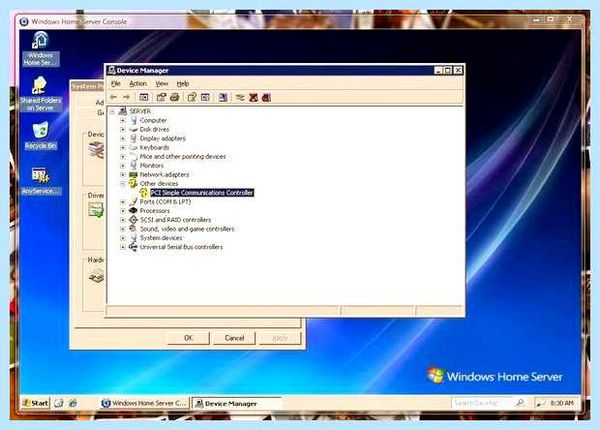Open the View menu
This screenshot has height=430, width=600.
161,83
